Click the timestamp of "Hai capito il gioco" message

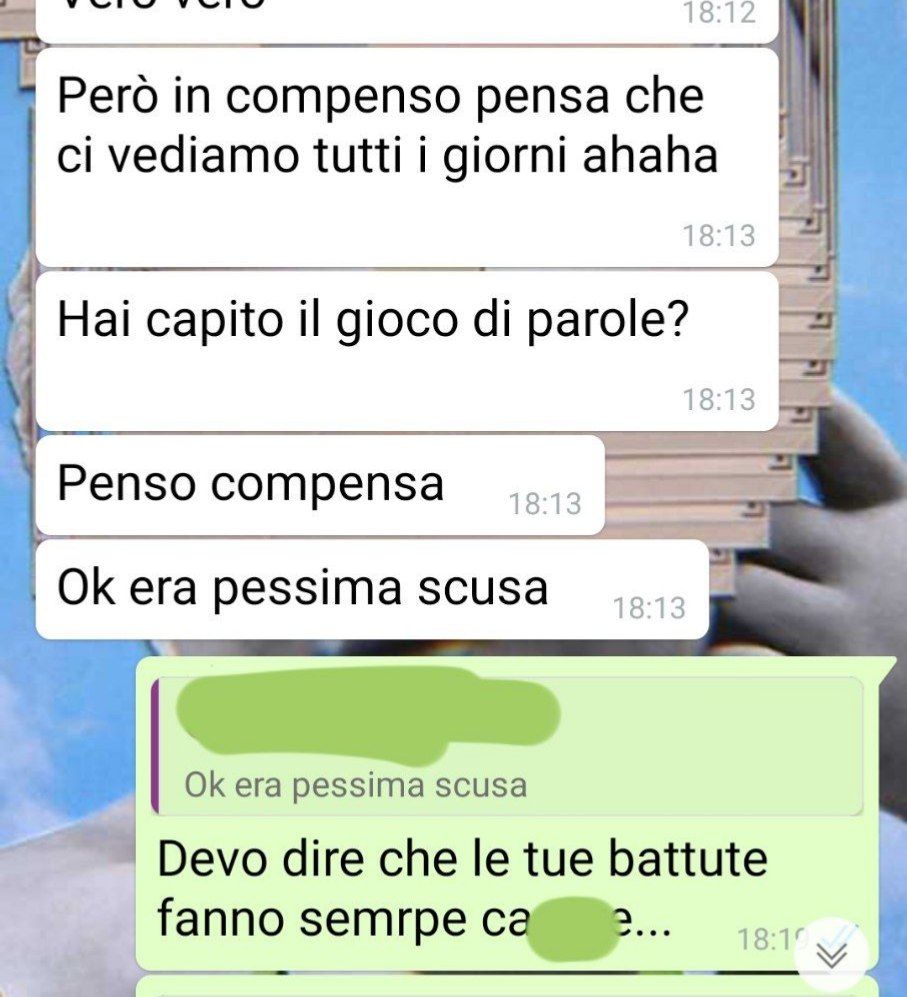719,399
